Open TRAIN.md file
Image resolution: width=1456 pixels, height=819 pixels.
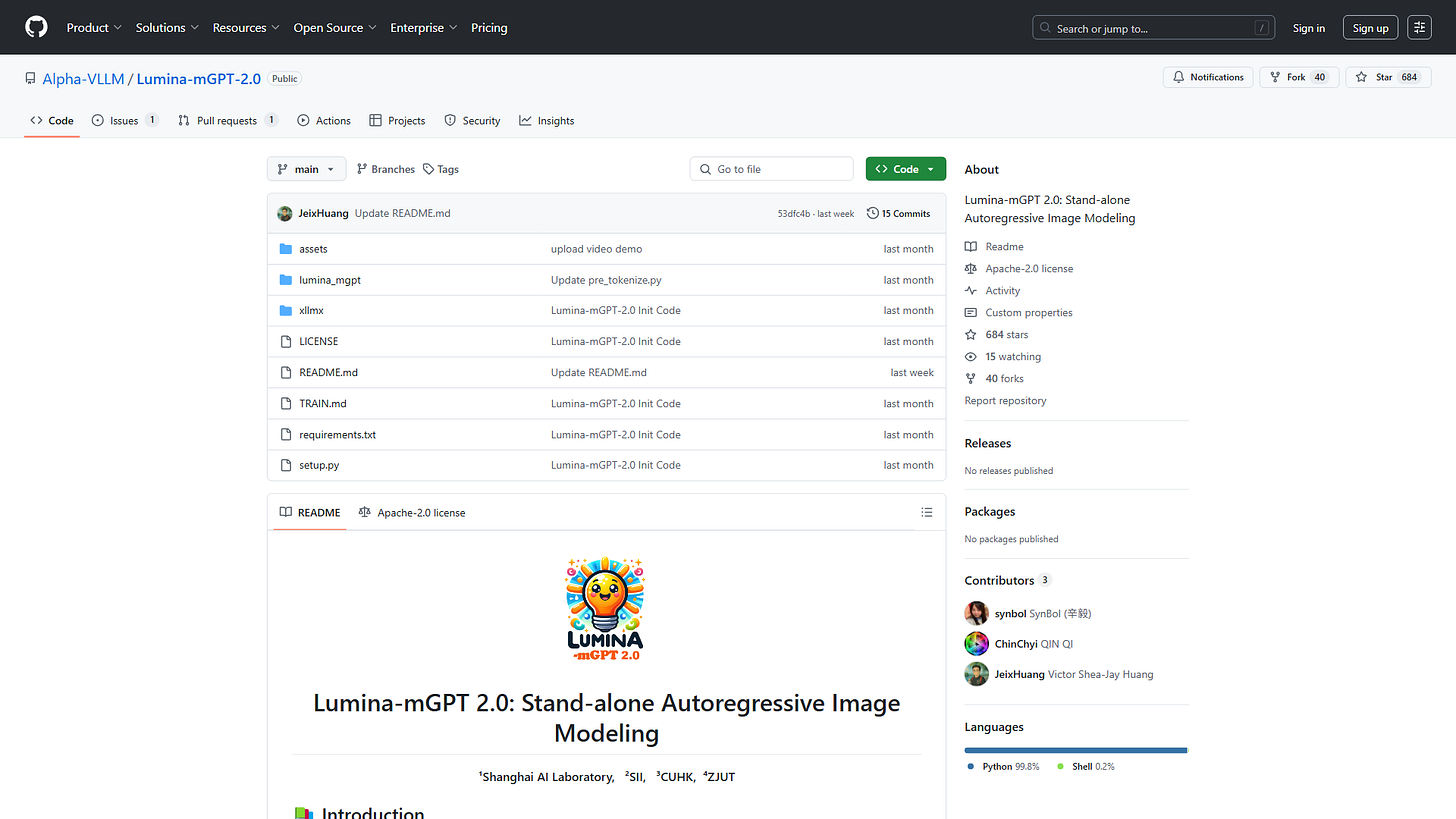[322, 403]
